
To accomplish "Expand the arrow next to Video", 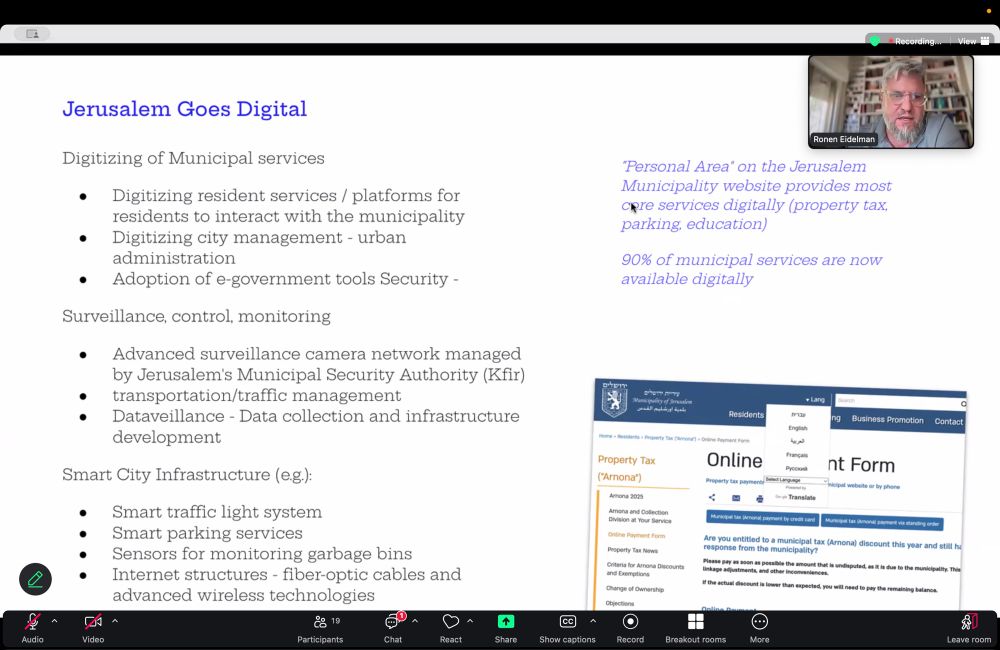I will click(x=115, y=621).
